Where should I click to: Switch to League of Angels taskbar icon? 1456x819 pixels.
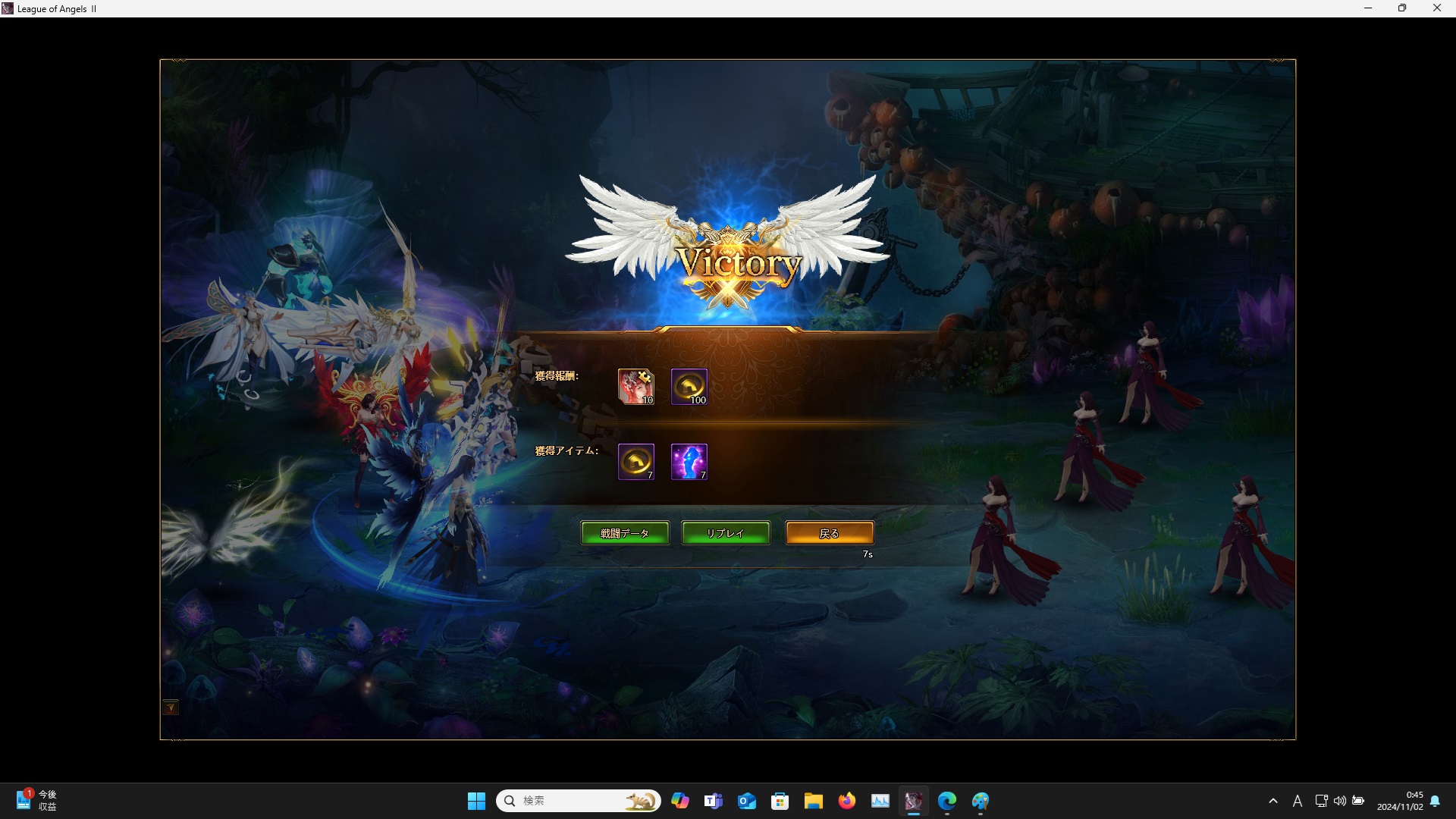coord(913,801)
